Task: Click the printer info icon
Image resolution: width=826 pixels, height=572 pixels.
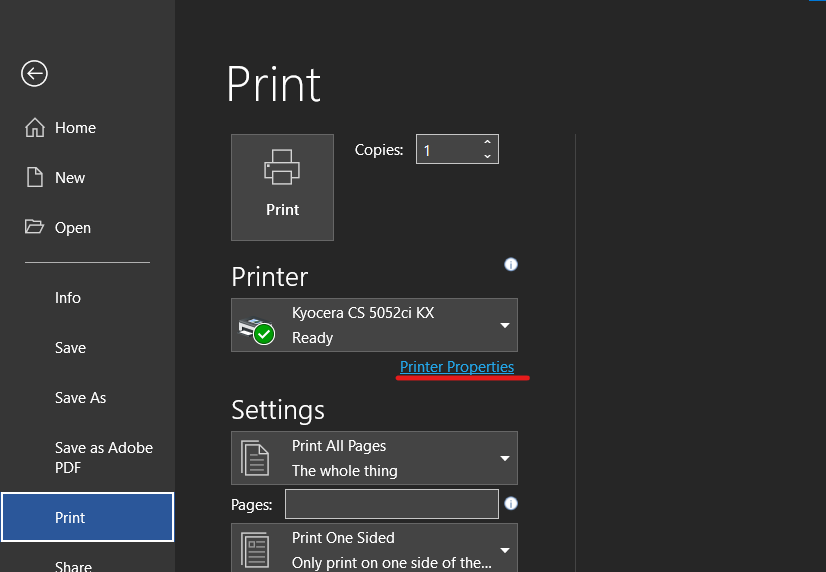Action: pos(511,265)
